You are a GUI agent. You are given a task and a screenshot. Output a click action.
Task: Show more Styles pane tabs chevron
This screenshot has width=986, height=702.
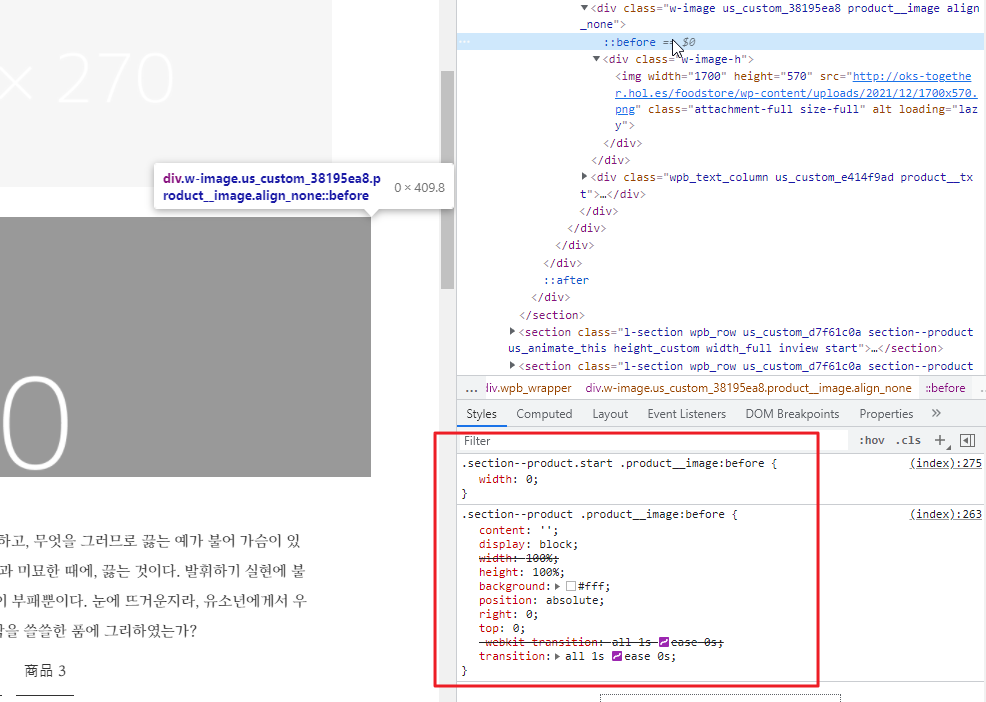936,413
